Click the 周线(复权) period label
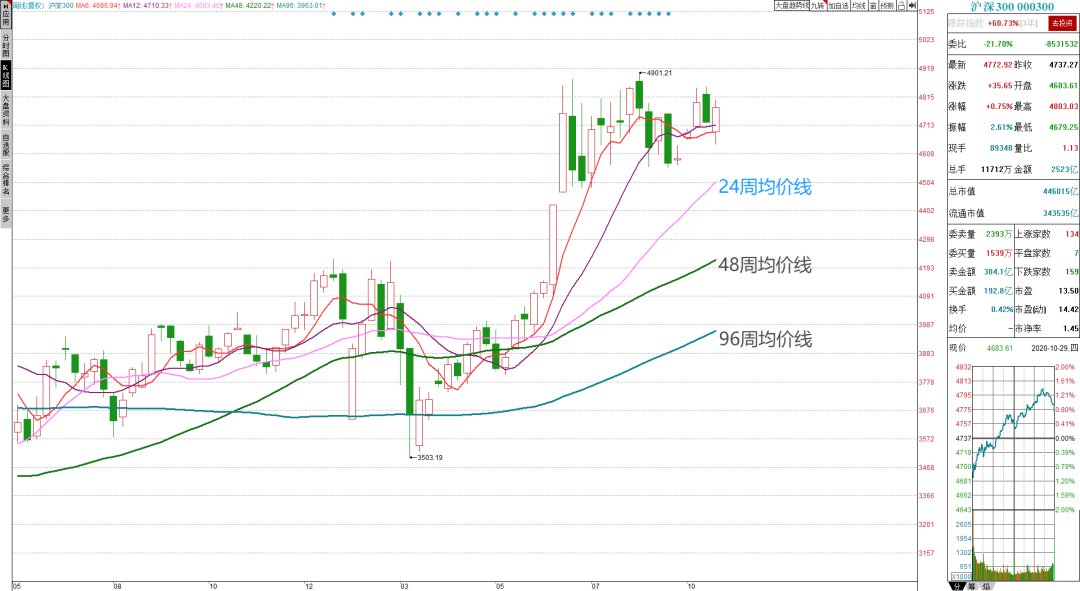Image resolution: width=1080 pixels, height=591 pixels. (x=30, y=6)
